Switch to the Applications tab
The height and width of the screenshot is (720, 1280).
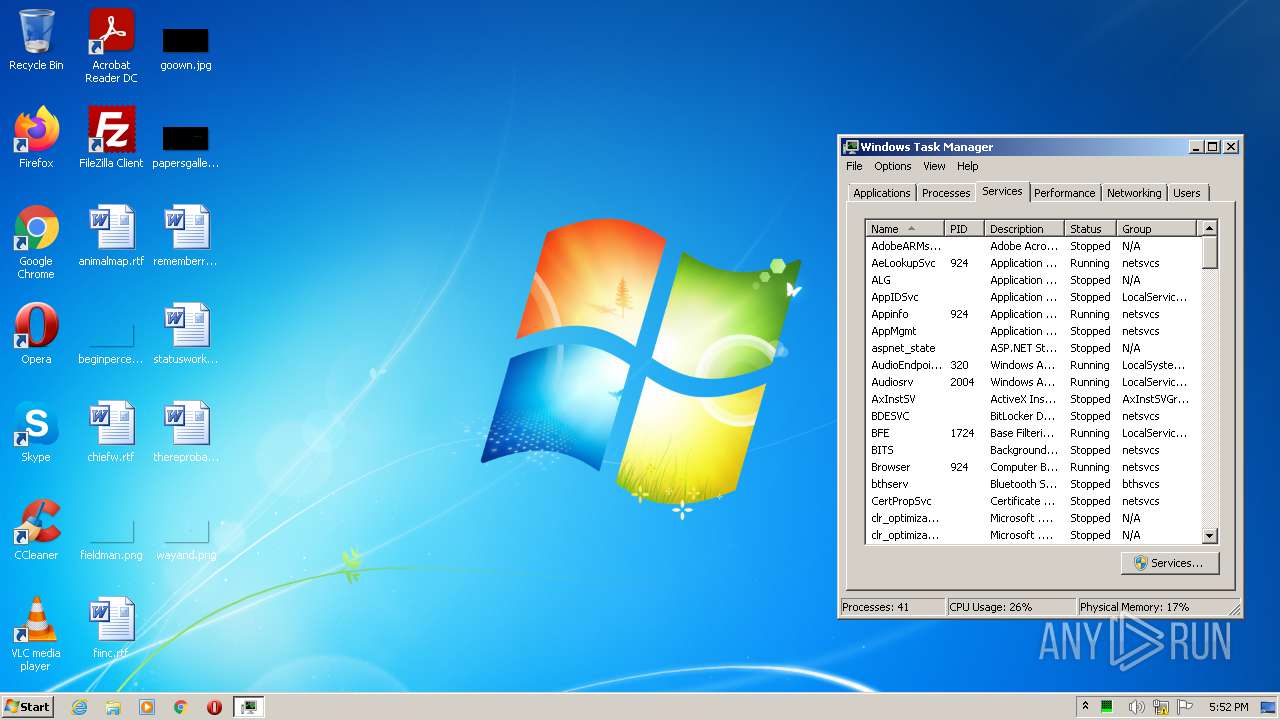[882, 193]
